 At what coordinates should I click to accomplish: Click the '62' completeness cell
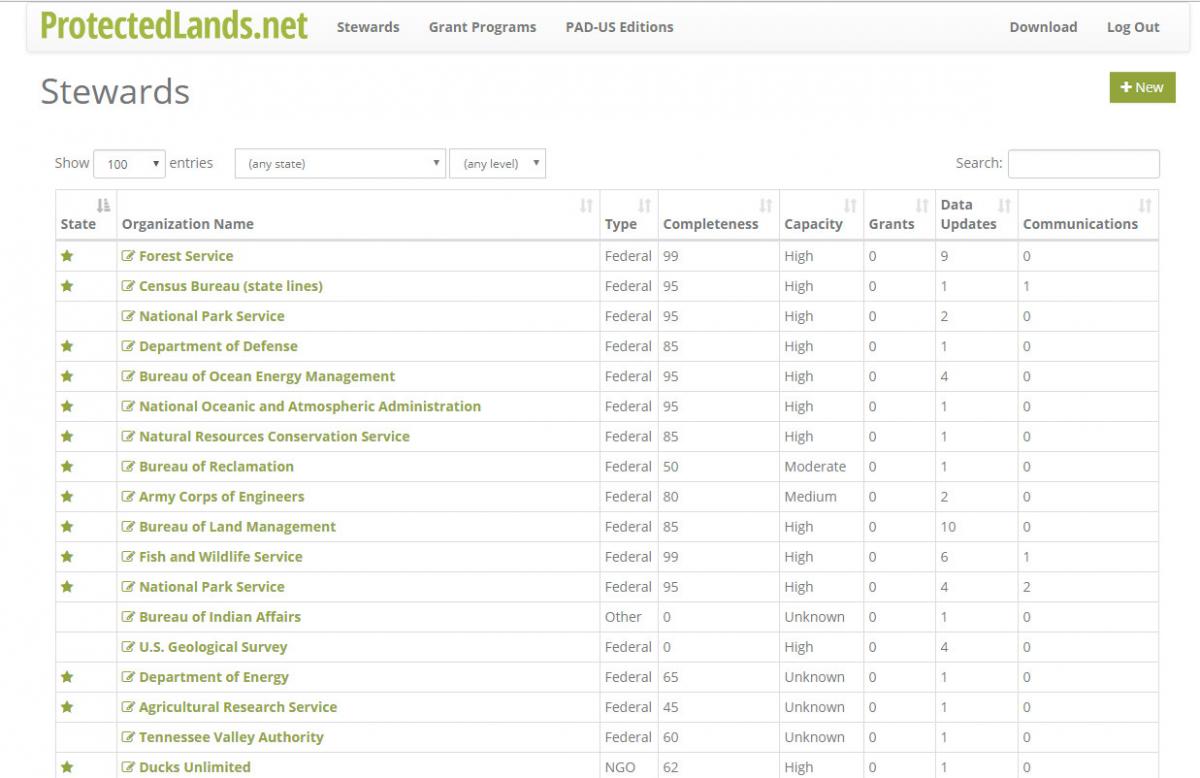click(x=719, y=767)
